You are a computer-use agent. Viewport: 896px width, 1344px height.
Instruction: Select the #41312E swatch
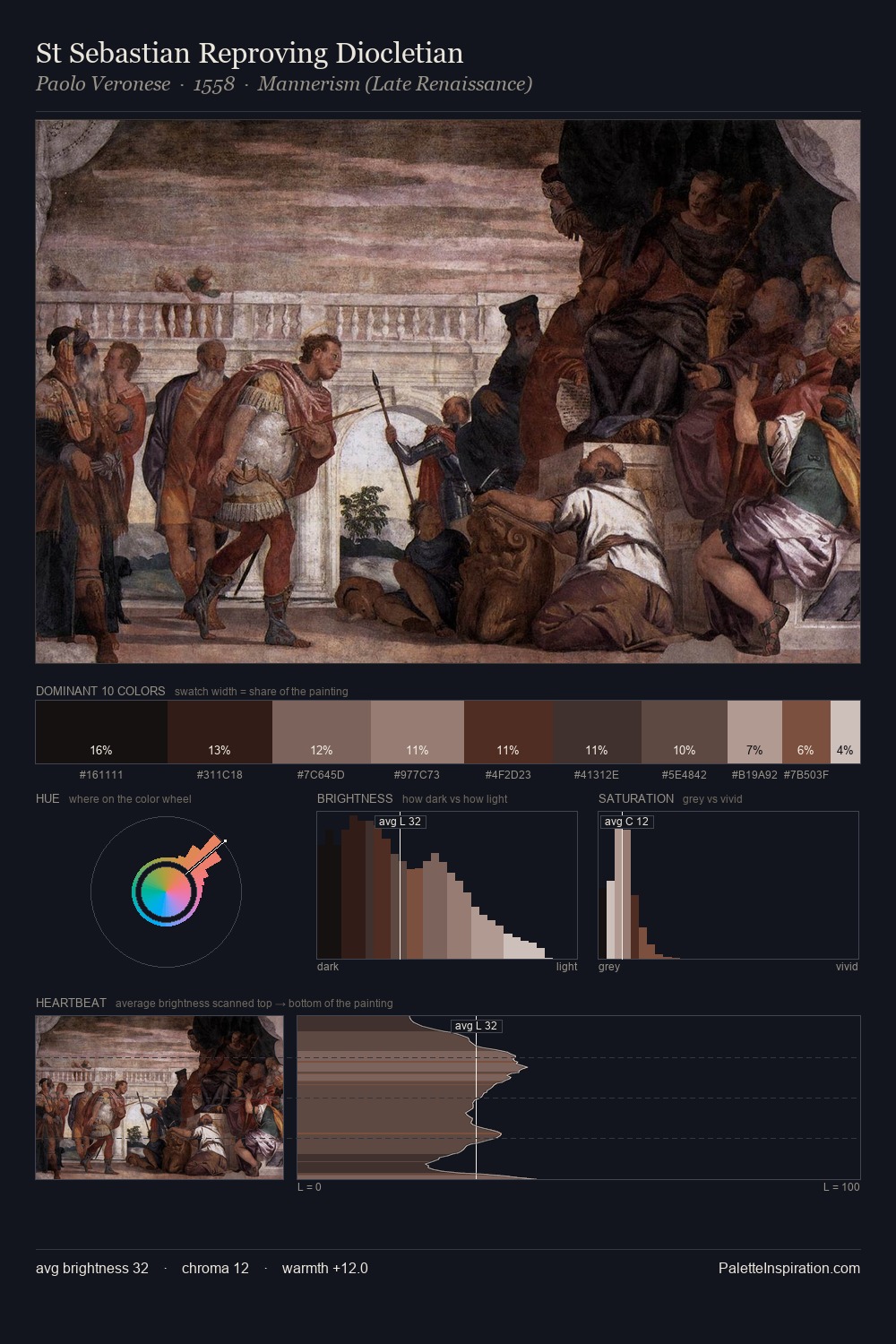click(597, 732)
